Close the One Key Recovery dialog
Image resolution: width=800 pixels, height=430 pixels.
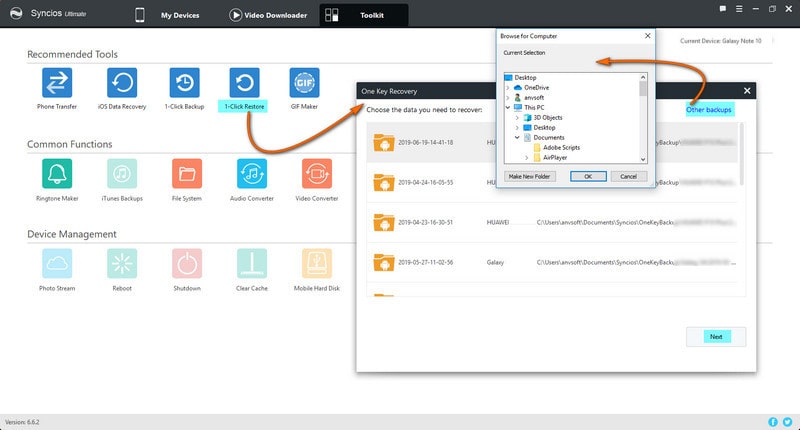[x=747, y=91]
